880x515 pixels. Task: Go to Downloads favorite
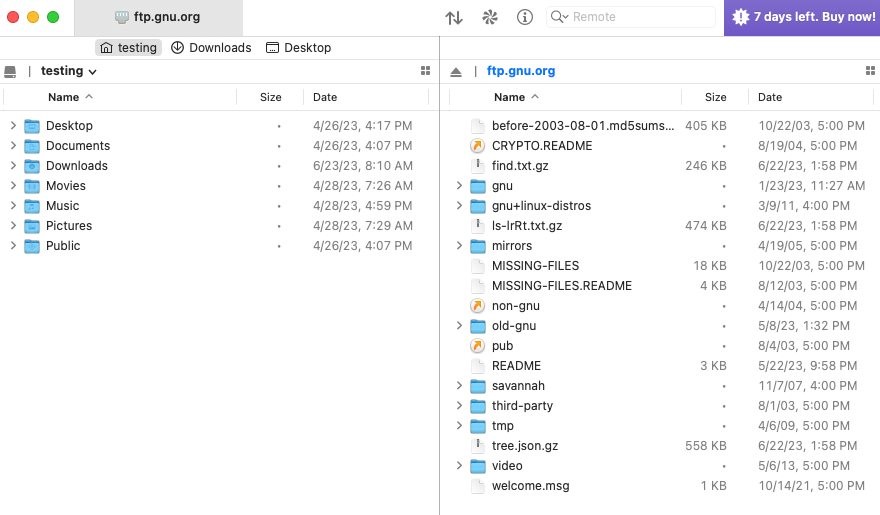coord(211,48)
